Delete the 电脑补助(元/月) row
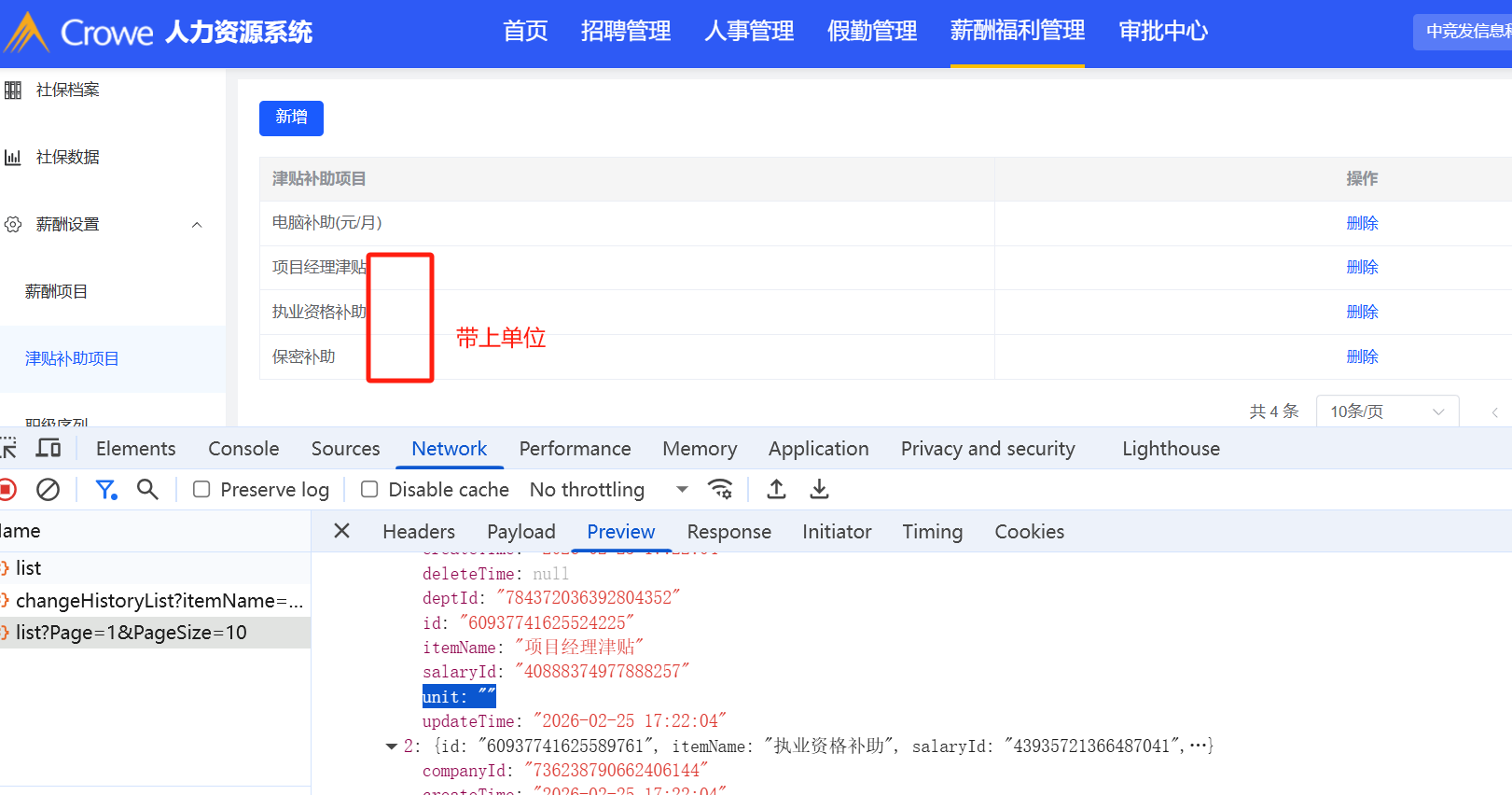The image size is (1512, 795). (x=1362, y=224)
